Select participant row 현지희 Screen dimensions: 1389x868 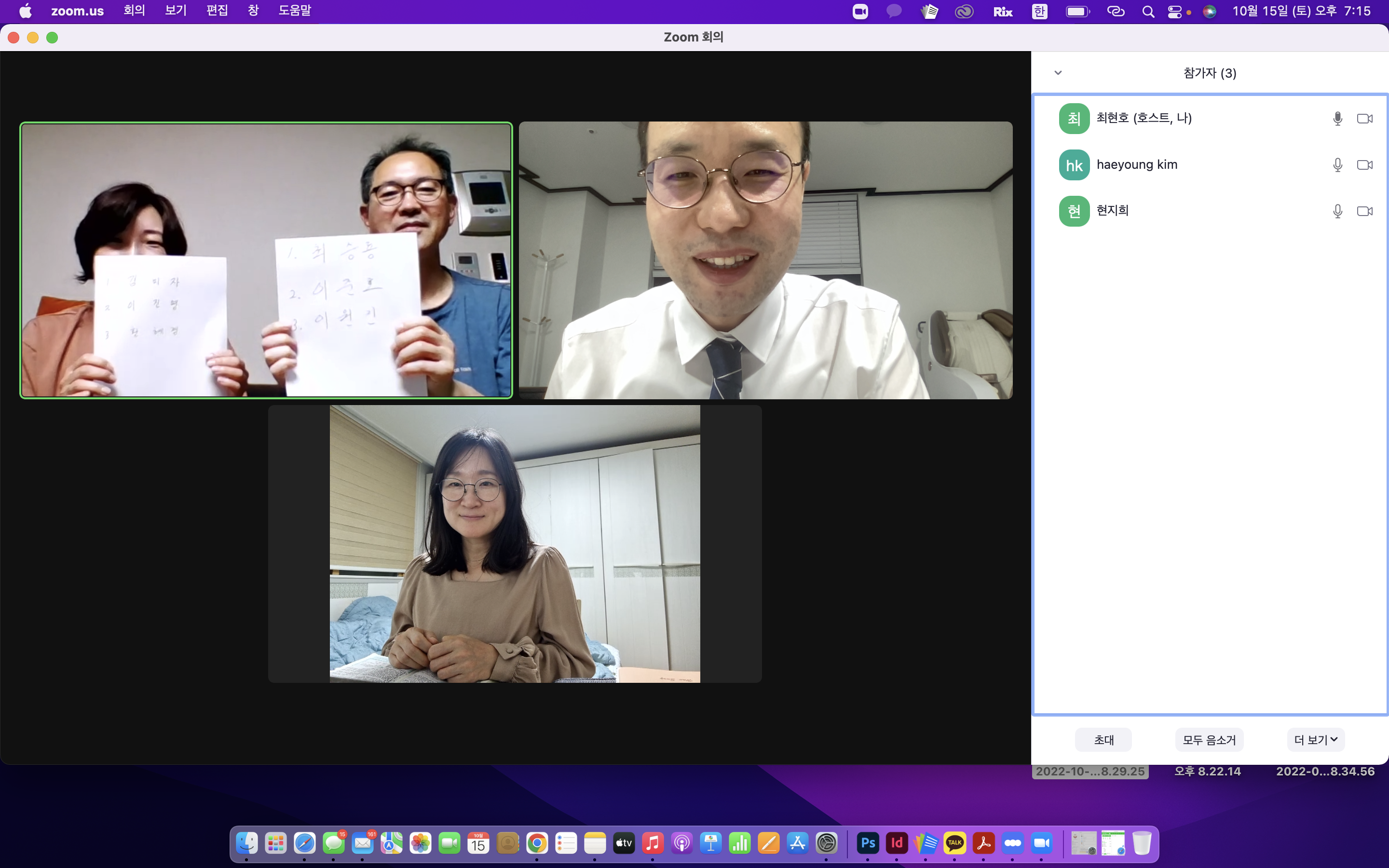1210,211
